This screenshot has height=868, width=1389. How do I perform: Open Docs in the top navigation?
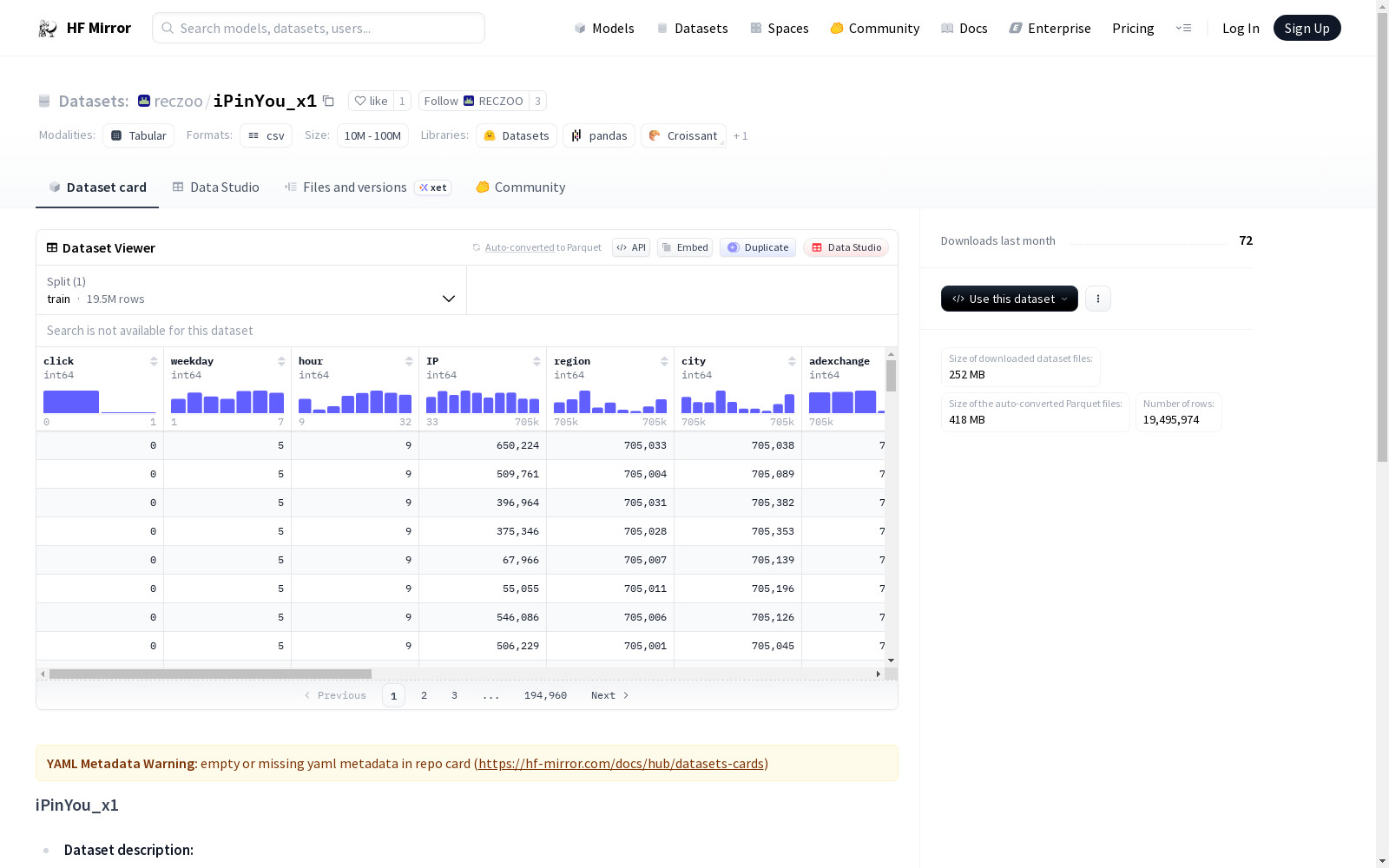964,29
